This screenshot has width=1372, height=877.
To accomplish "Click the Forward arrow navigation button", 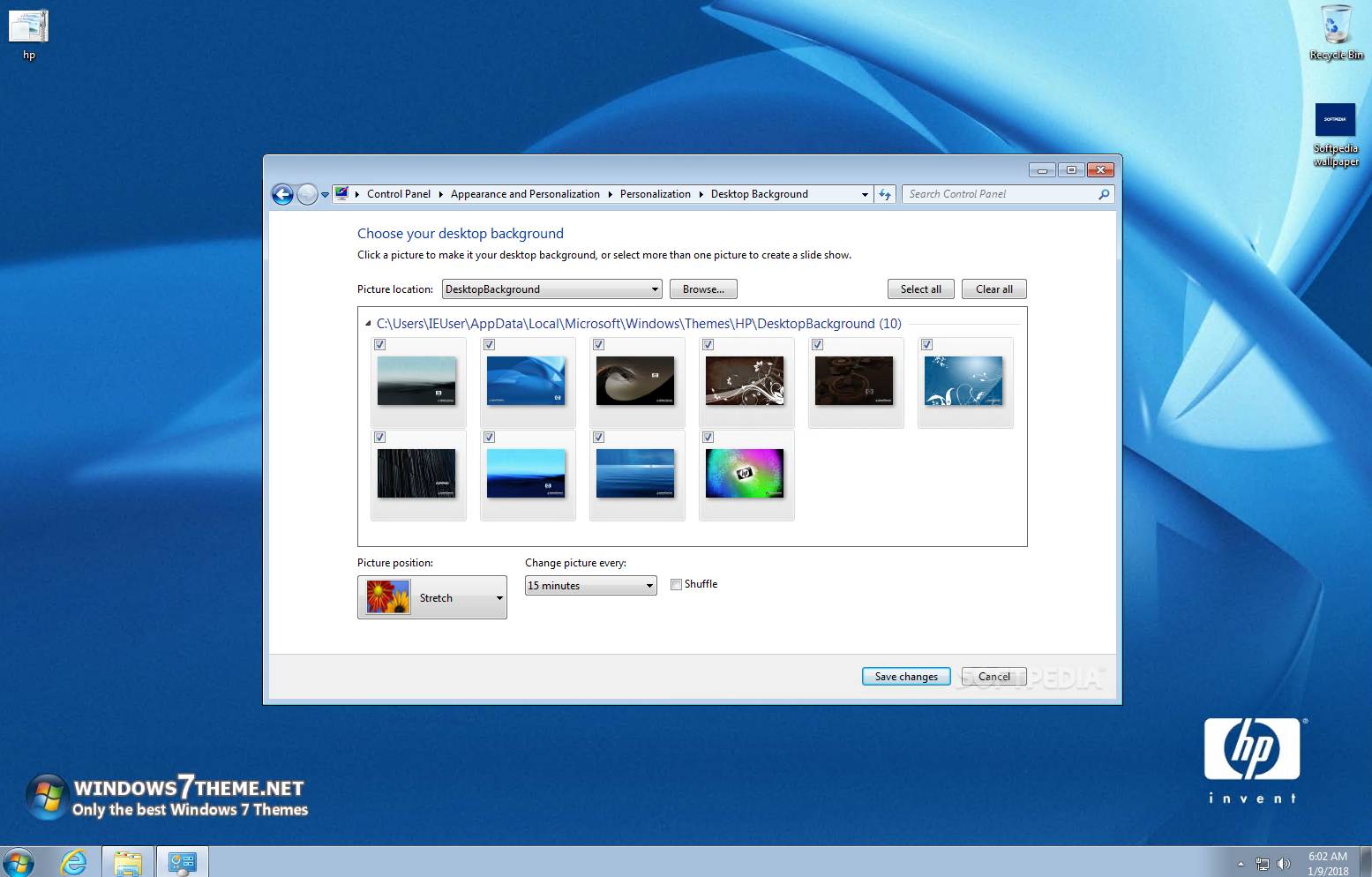I will [307, 194].
